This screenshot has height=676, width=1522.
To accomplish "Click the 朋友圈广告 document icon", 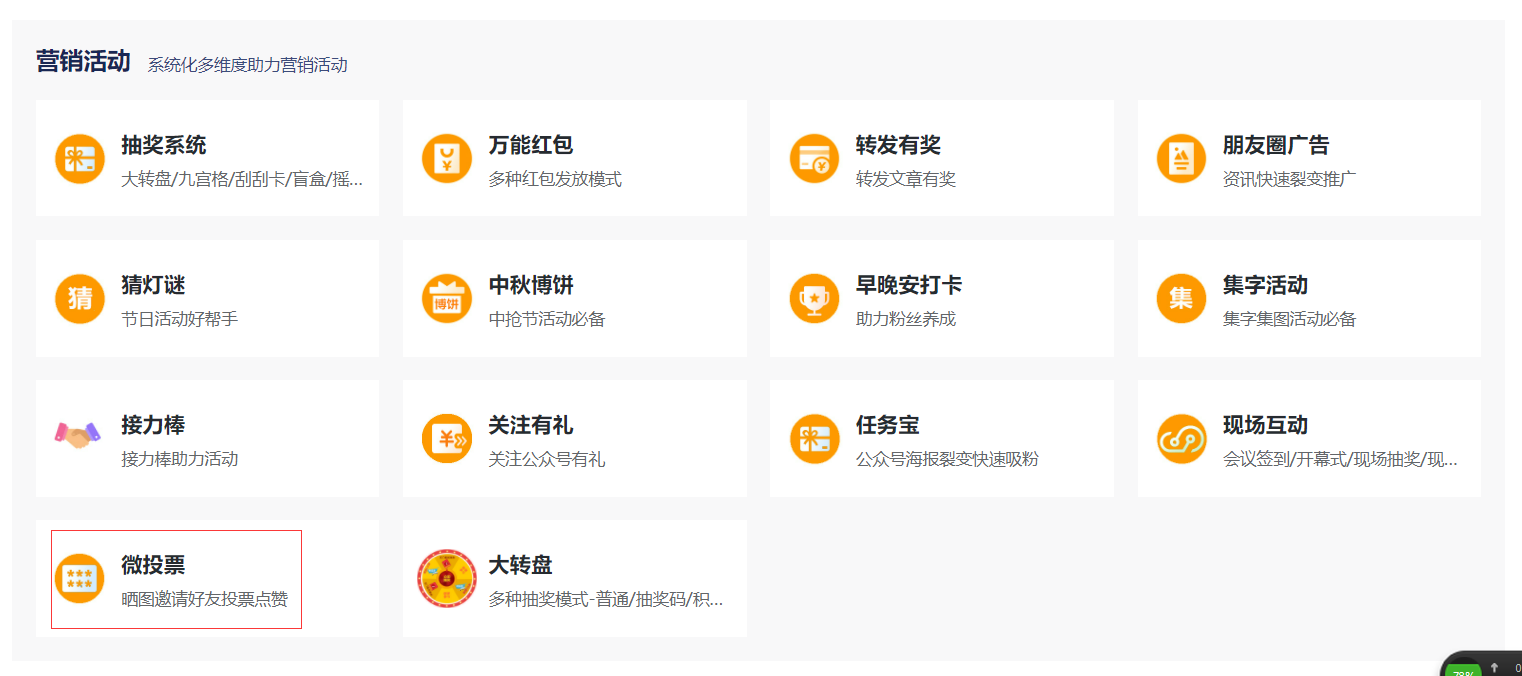I will click(1181, 159).
